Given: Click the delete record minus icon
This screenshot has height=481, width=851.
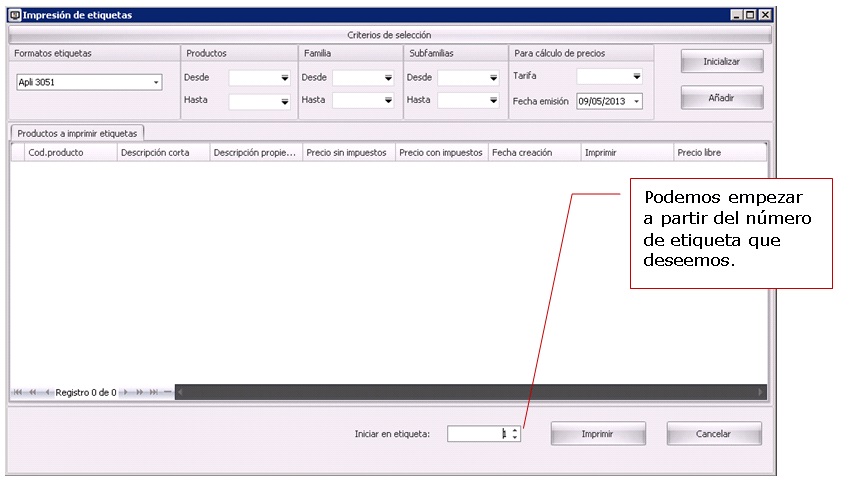Looking at the screenshot, I should (167, 392).
